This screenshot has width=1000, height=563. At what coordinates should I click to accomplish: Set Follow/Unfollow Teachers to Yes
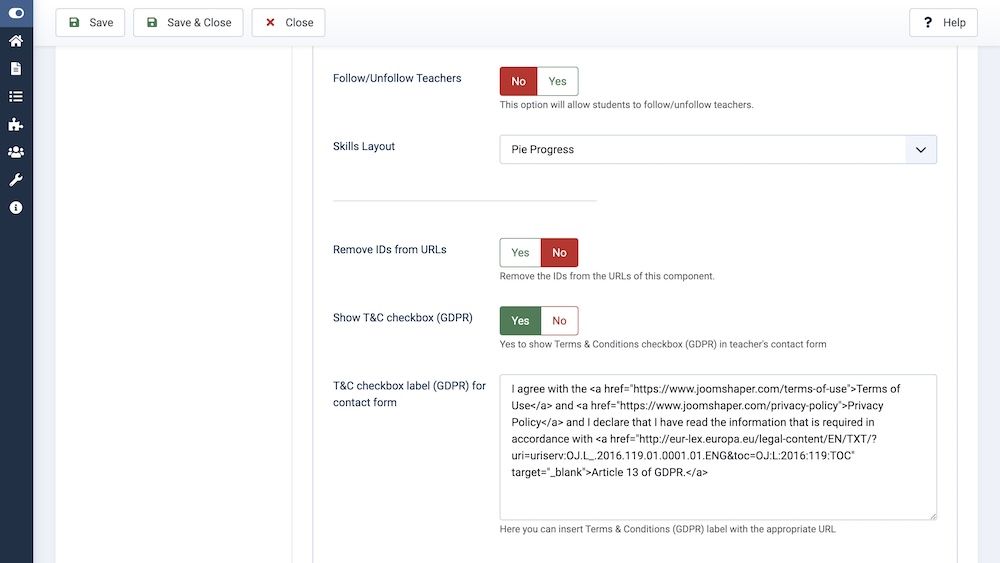pos(557,81)
